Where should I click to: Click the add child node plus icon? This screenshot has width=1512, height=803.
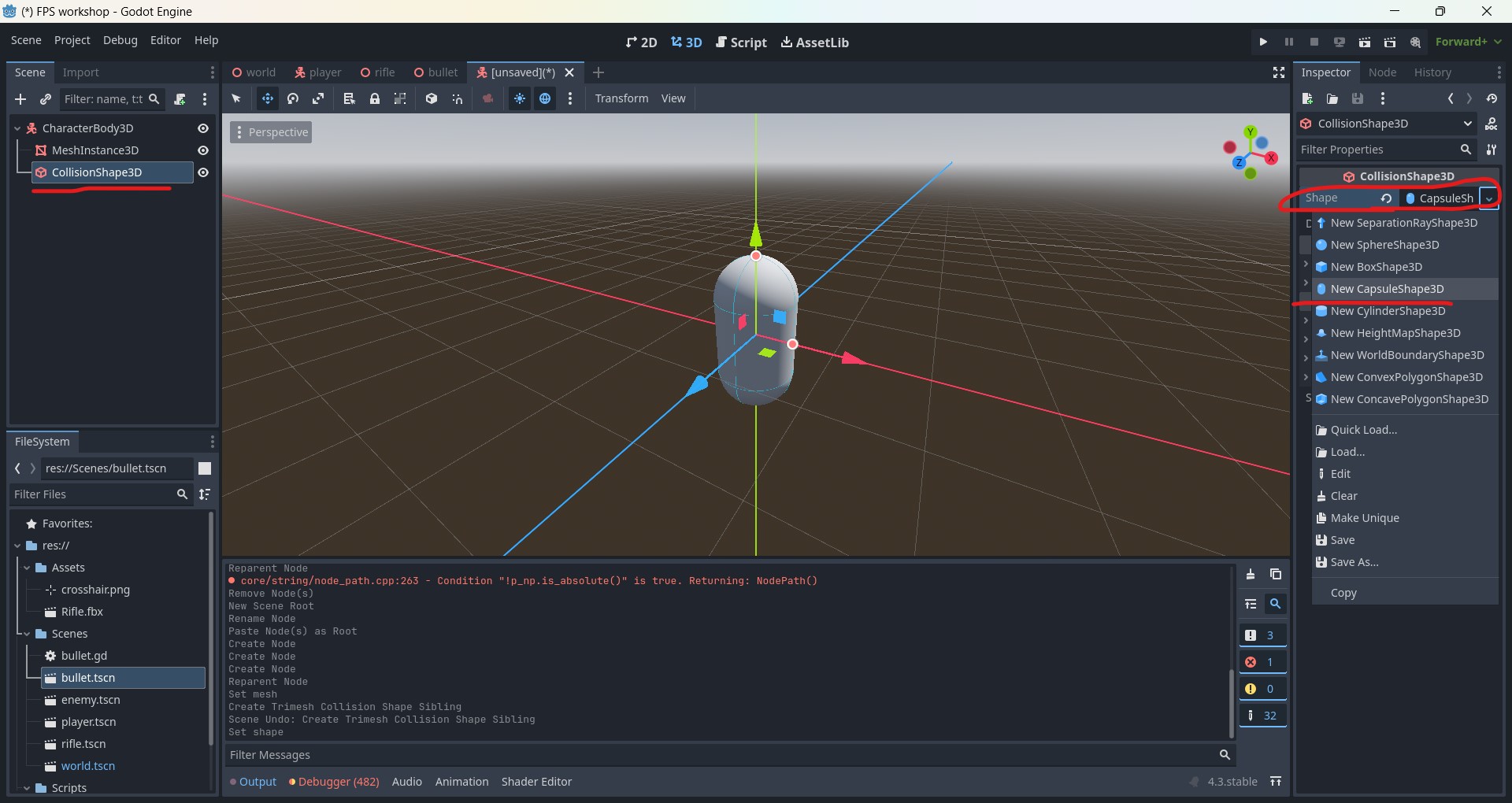coord(20,99)
